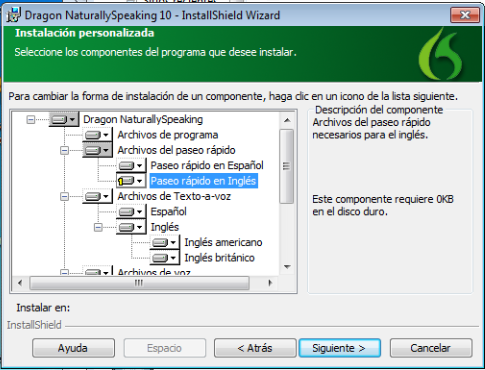
Task: Collapse the Archivos de Texto-a-voz node
Action: coord(64,196)
